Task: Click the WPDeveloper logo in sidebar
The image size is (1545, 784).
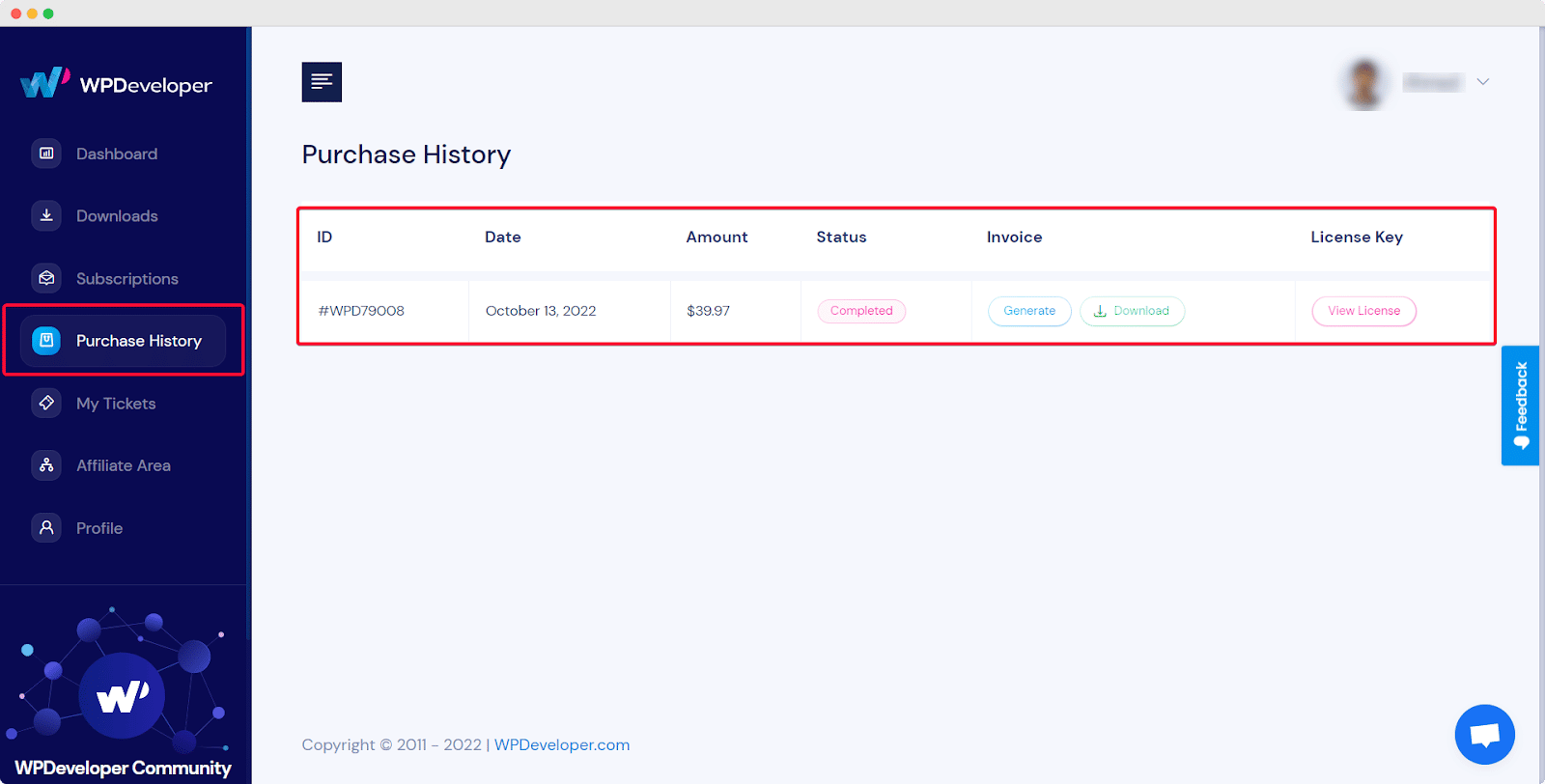Action: 116,84
